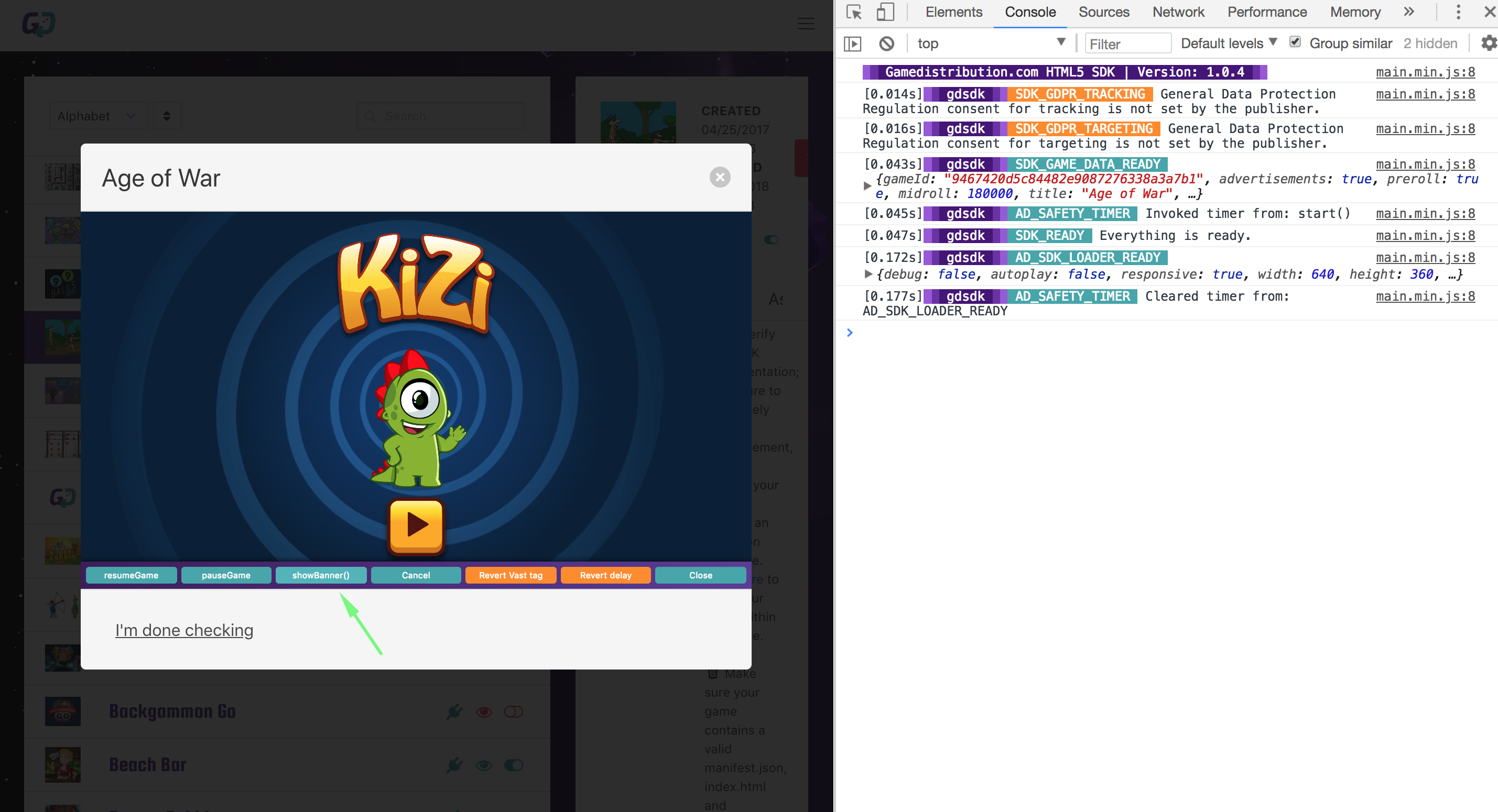Click the Close button in debug bar

click(x=701, y=575)
